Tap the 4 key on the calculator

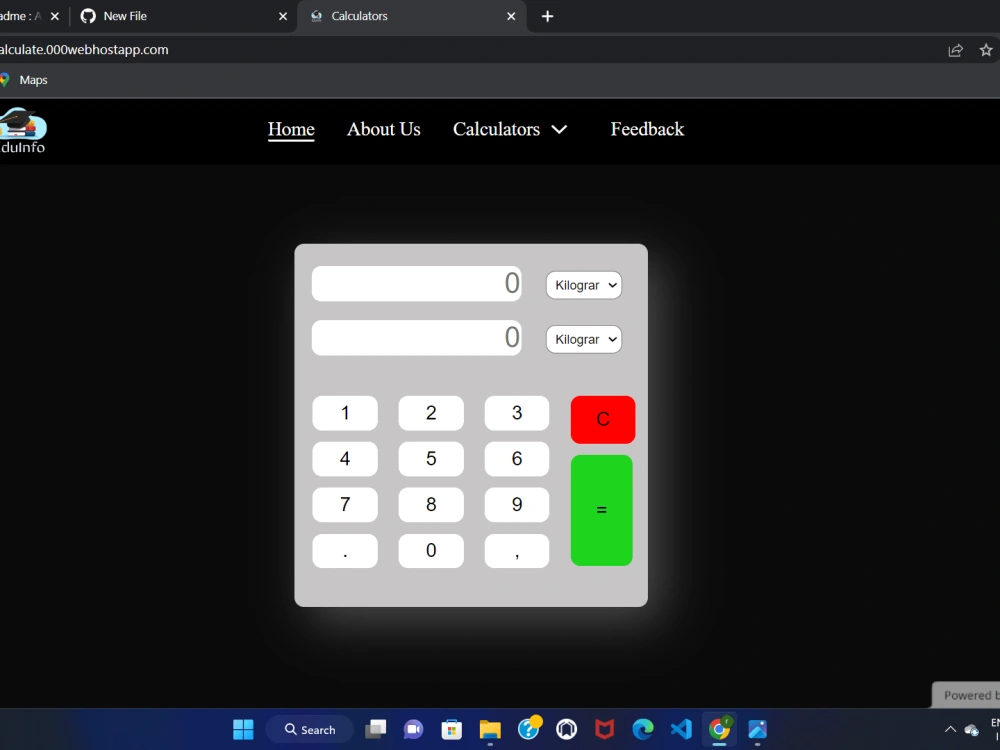point(345,459)
